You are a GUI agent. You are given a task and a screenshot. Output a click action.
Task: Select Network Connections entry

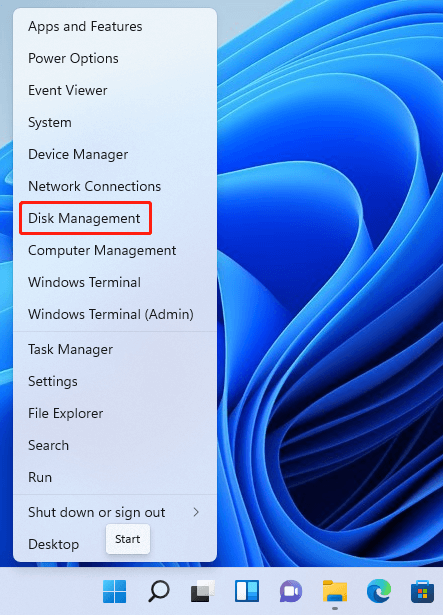[115, 186]
